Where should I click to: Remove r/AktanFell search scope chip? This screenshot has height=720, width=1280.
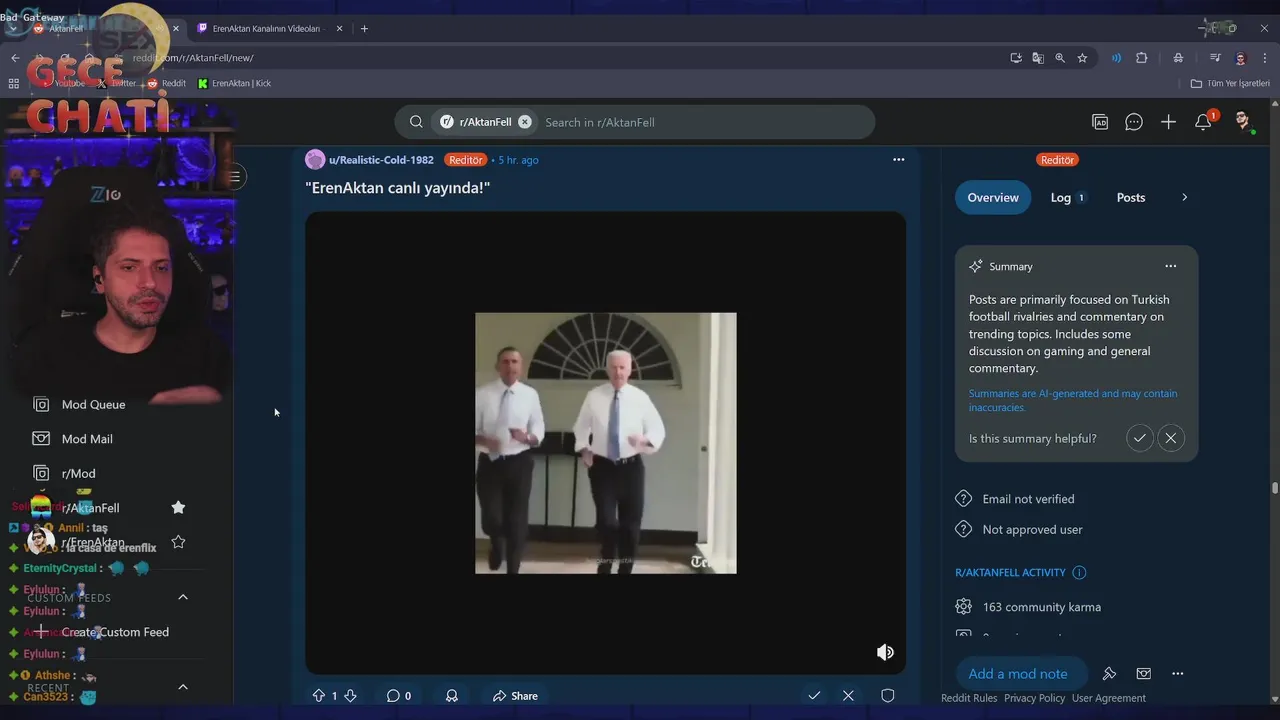[x=525, y=122]
